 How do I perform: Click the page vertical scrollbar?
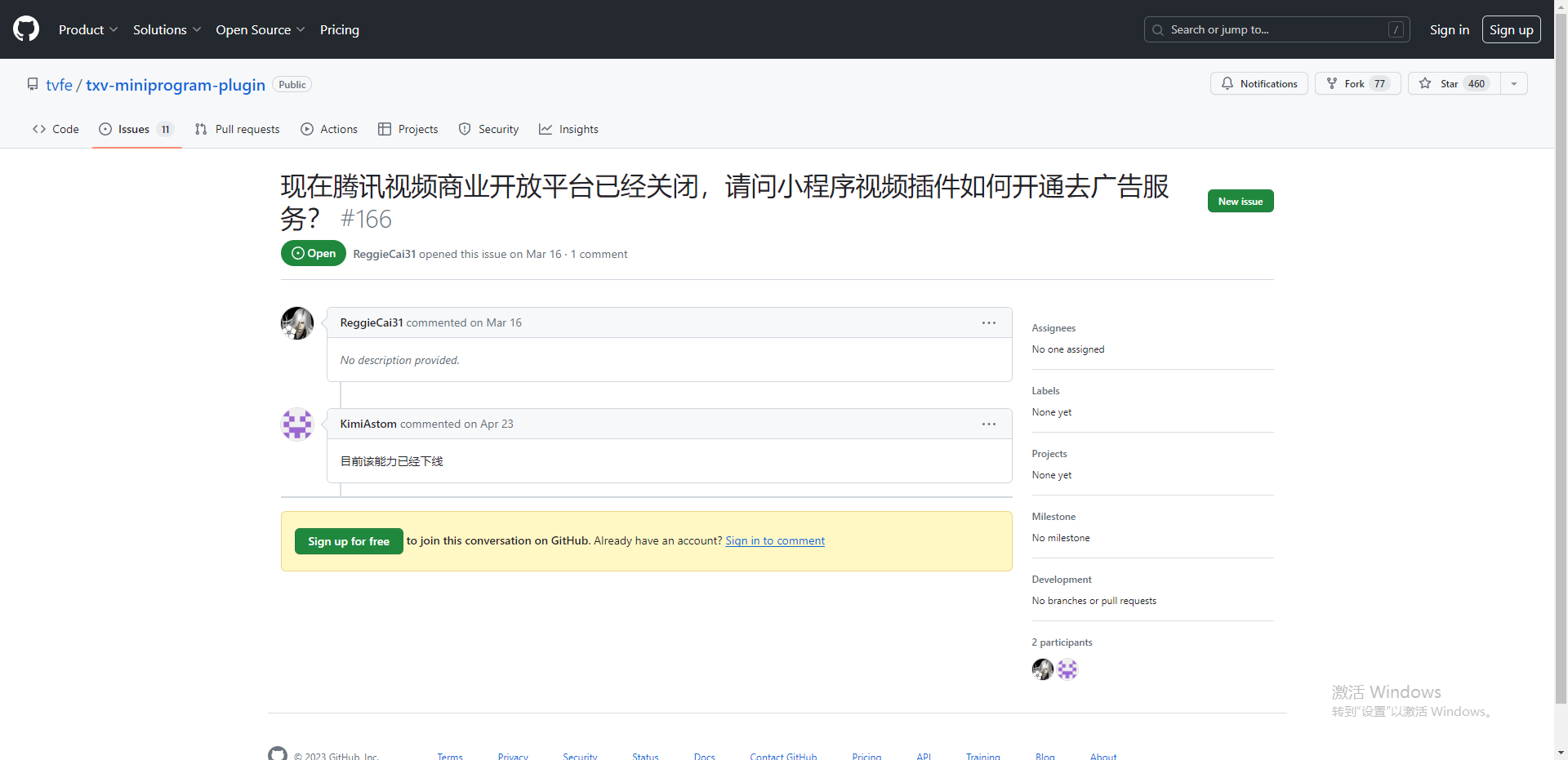point(1561,357)
